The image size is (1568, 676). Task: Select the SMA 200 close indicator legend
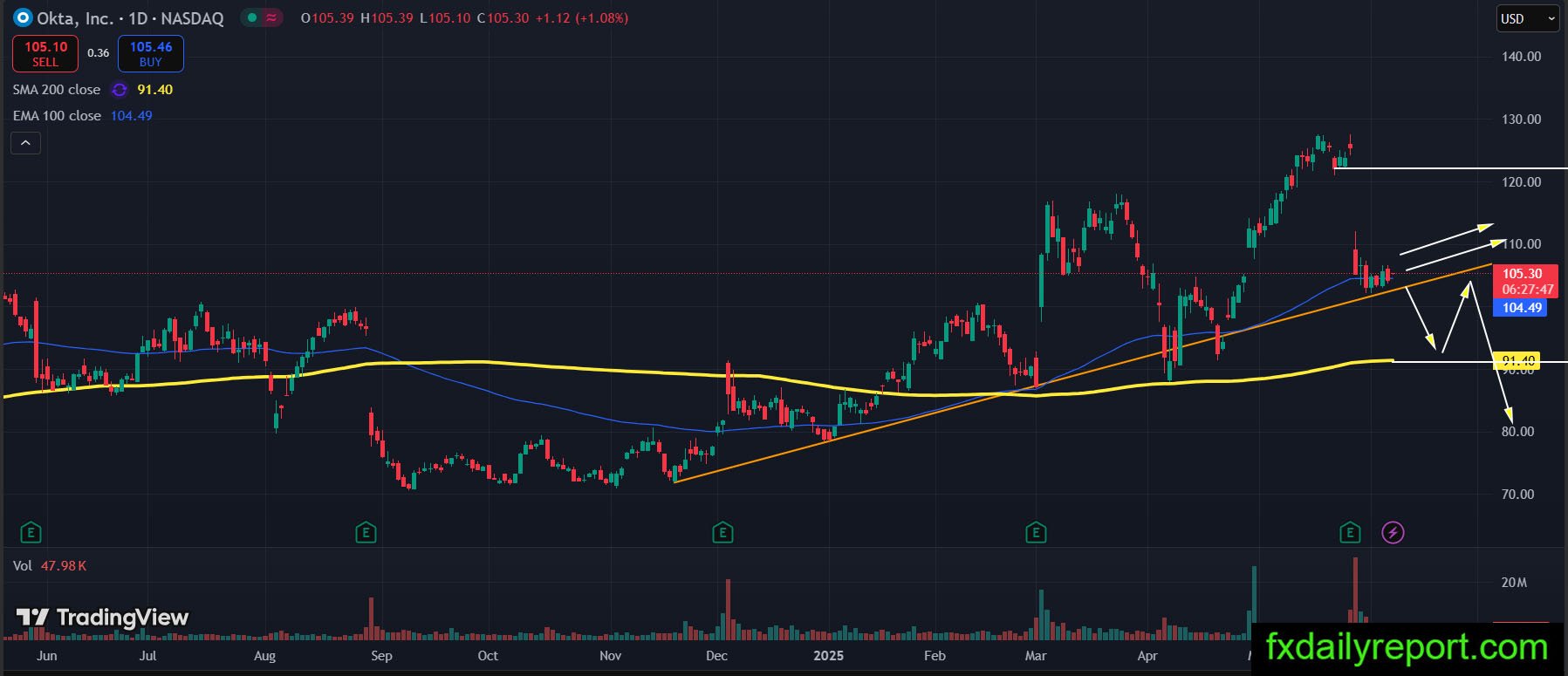tap(57, 90)
